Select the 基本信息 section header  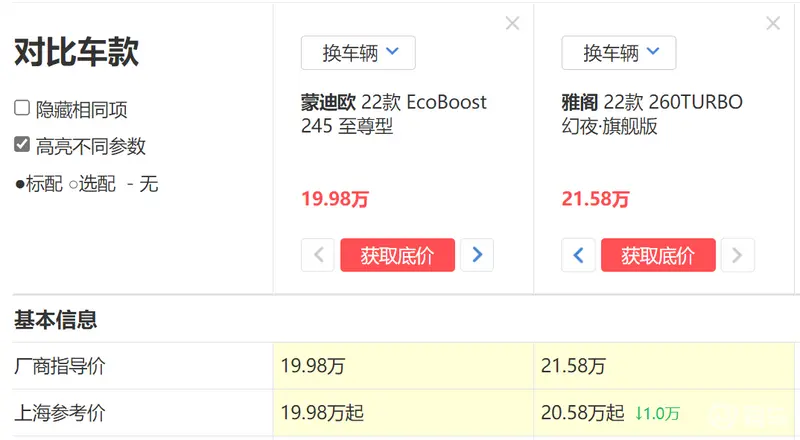click(x=55, y=320)
